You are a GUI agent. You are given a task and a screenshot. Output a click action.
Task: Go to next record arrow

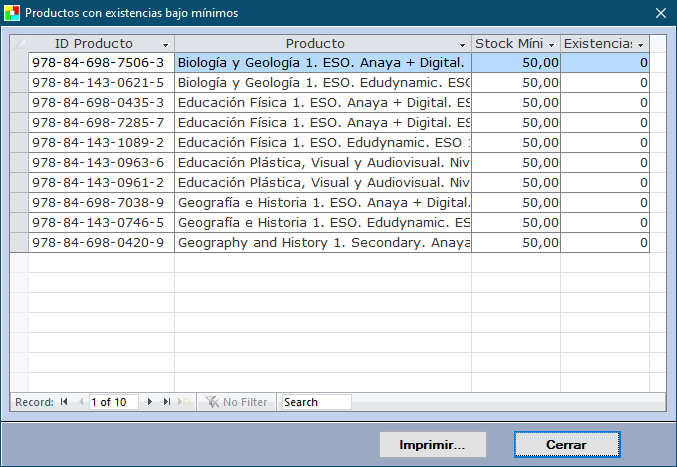tap(150, 402)
